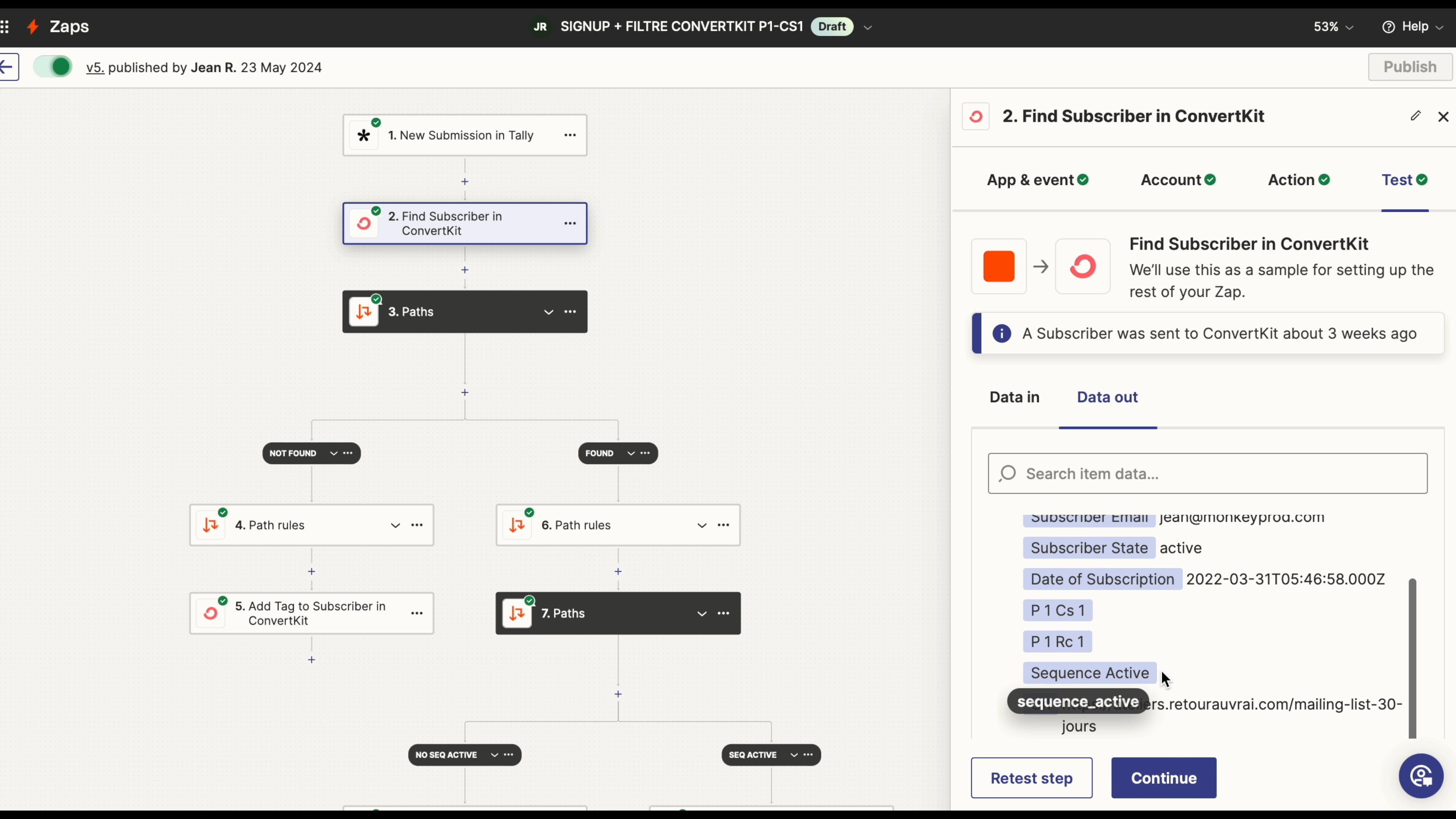Image resolution: width=1456 pixels, height=819 pixels.
Task: Expand the 6. Path rules chevron
Action: point(701,525)
